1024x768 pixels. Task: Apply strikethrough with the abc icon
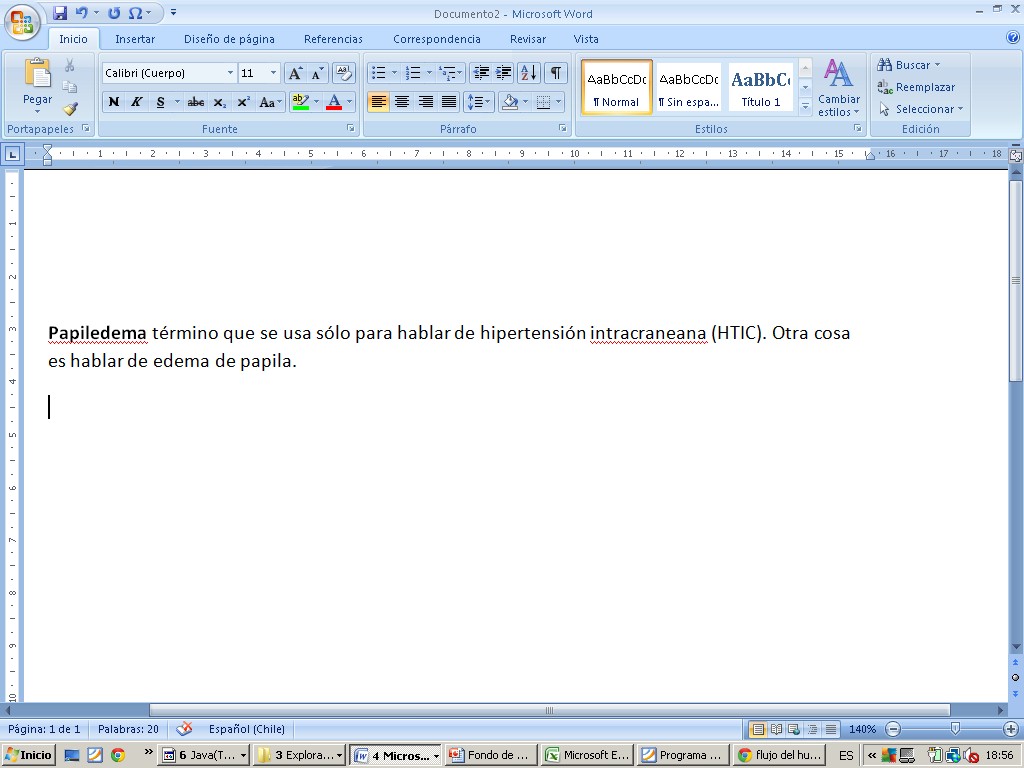point(196,102)
